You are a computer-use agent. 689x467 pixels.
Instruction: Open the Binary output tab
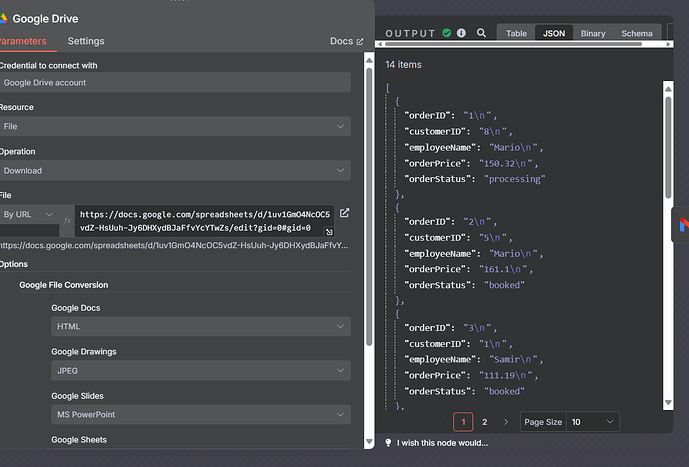pyautogui.click(x=593, y=33)
